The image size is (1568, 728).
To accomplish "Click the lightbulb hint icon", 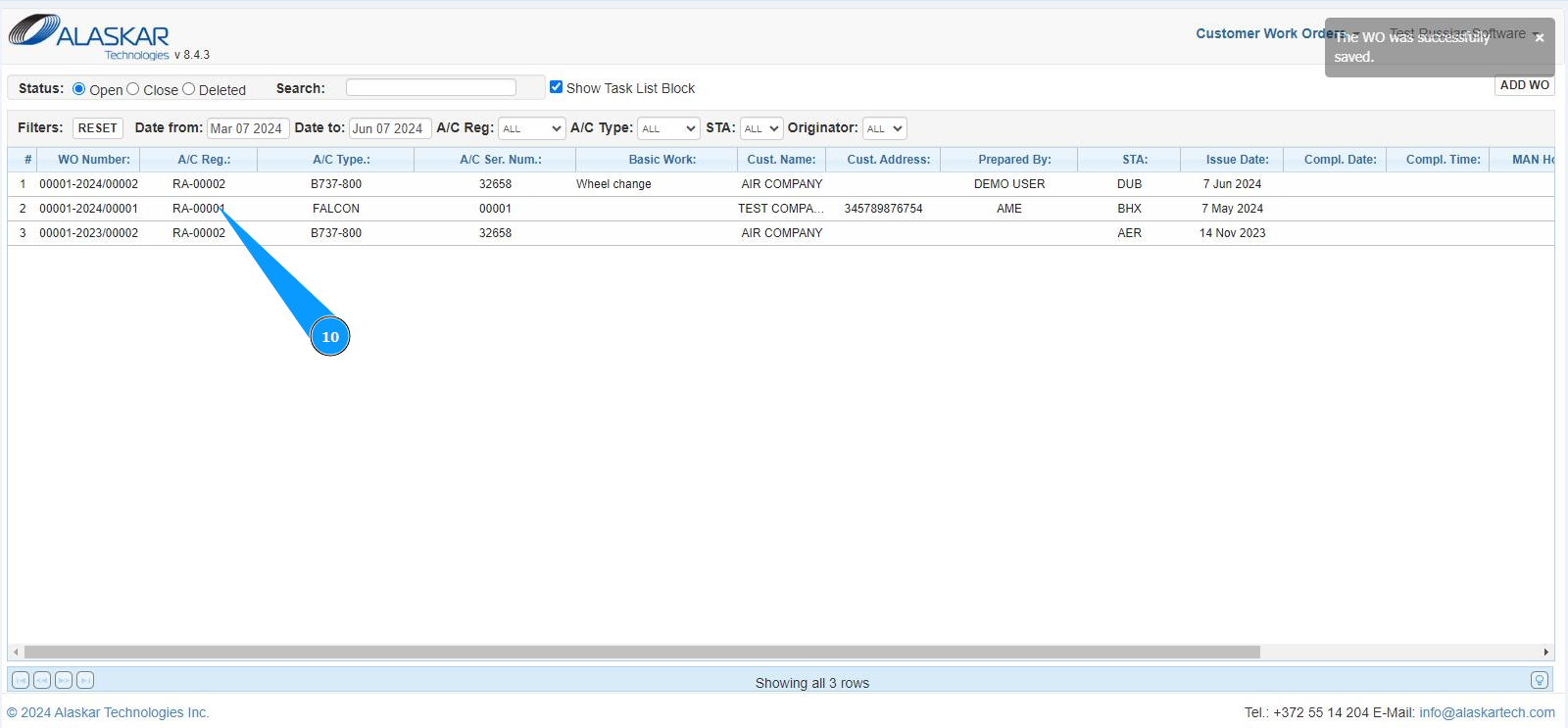I will pos(1540,680).
